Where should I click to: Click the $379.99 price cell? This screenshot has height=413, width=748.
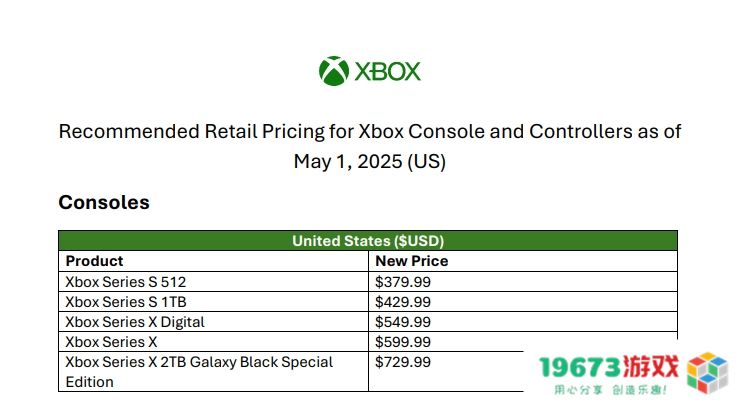pyautogui.click(x=523, y=282)
